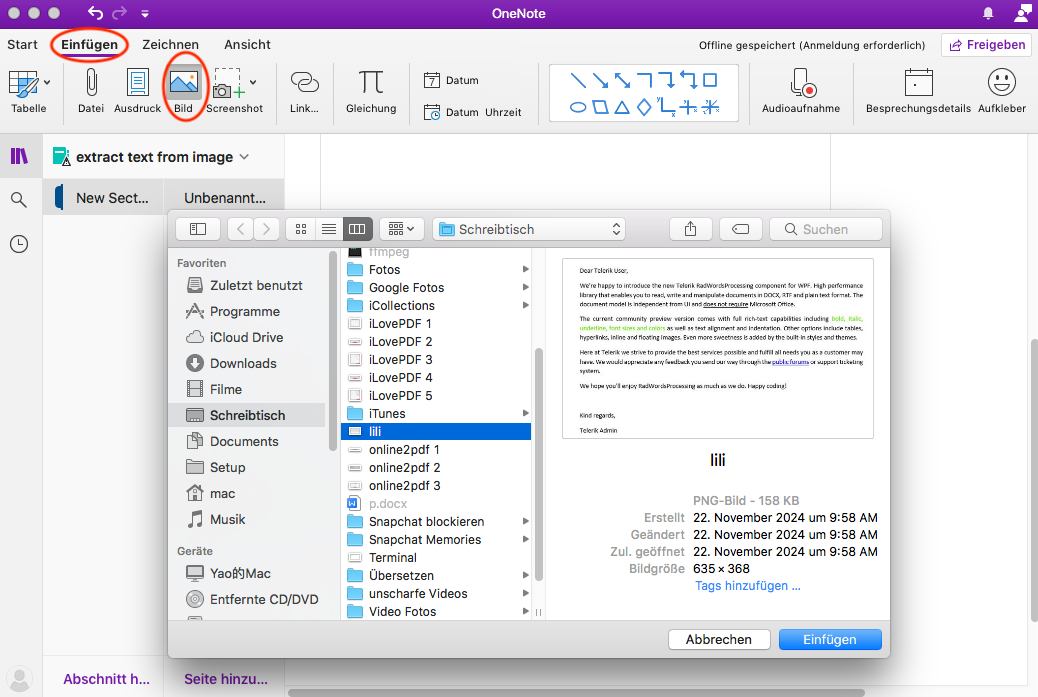This screenshot has width=1038, height=697.
Task: Expand the Tabelle dropdown arrow
Action: click(x=47, y=83)
